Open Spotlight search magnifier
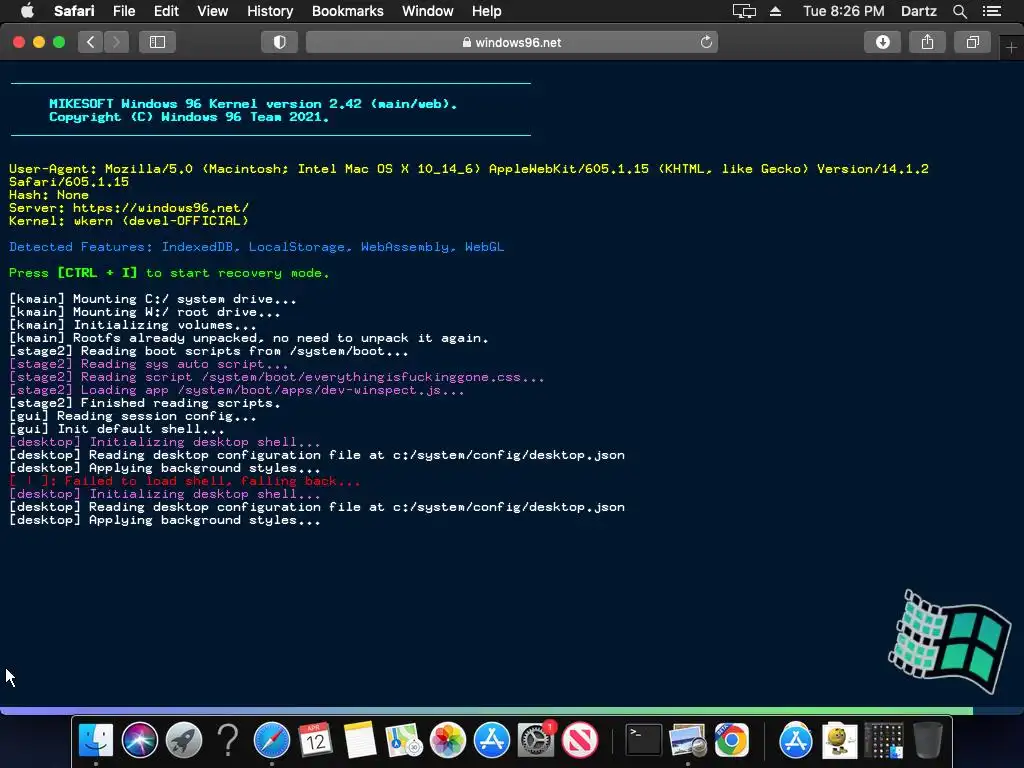Screen dimensions: 1024x768 coord(959,11)
